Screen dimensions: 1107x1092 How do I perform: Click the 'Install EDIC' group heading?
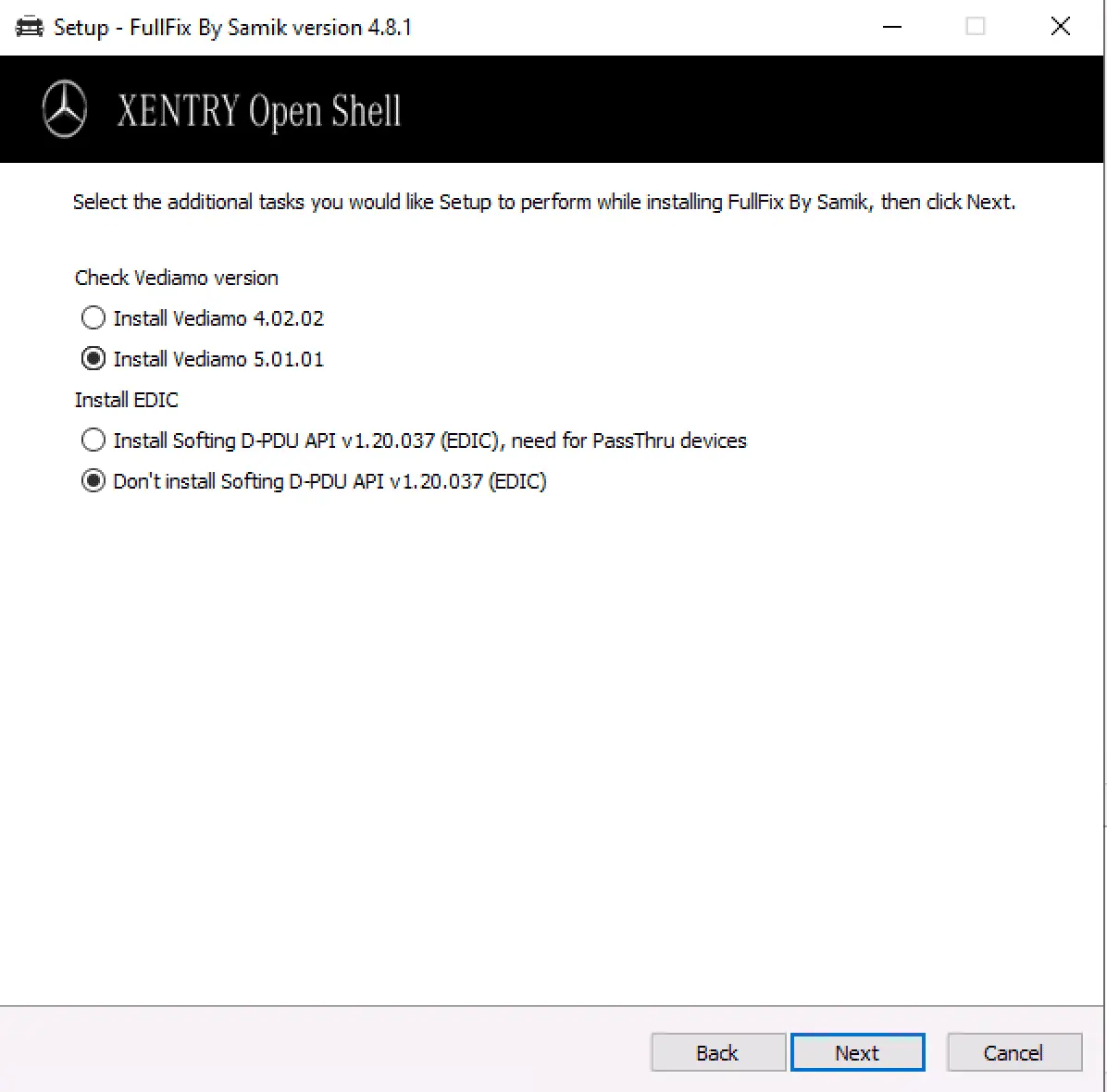click(126, 400)
